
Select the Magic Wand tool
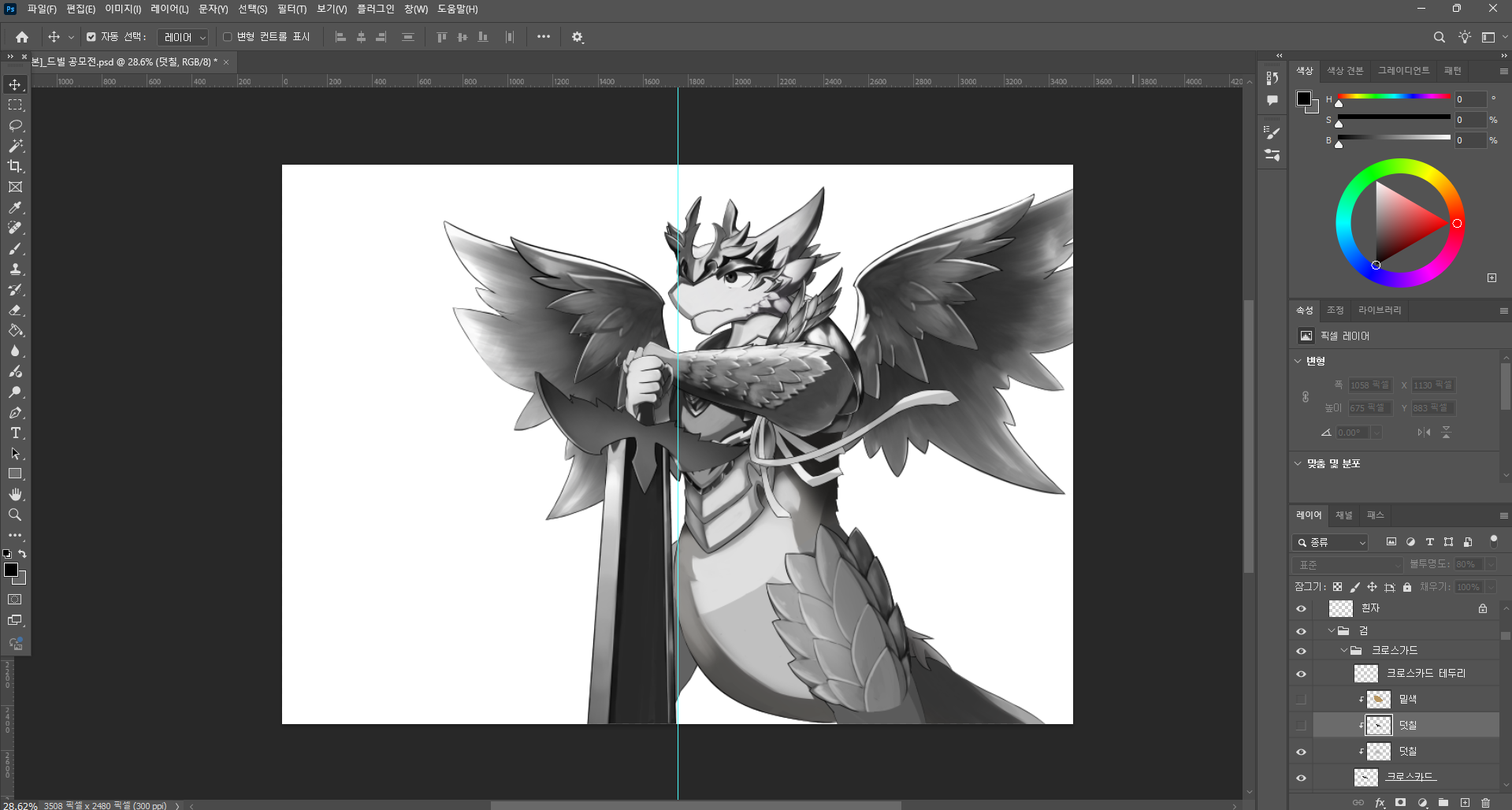[x=15, y=146]
